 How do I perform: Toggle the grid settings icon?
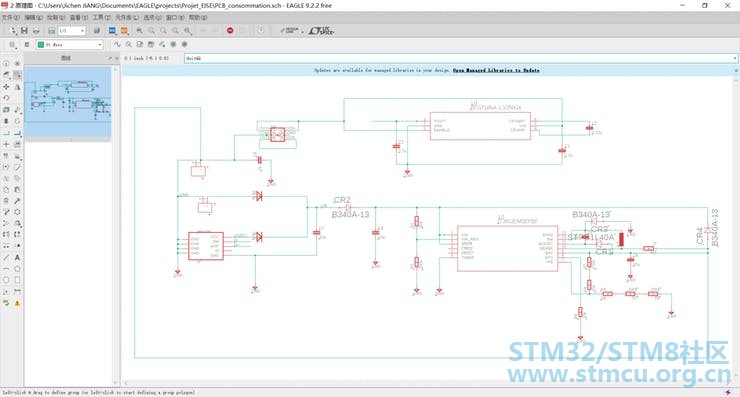click(12, 45)
